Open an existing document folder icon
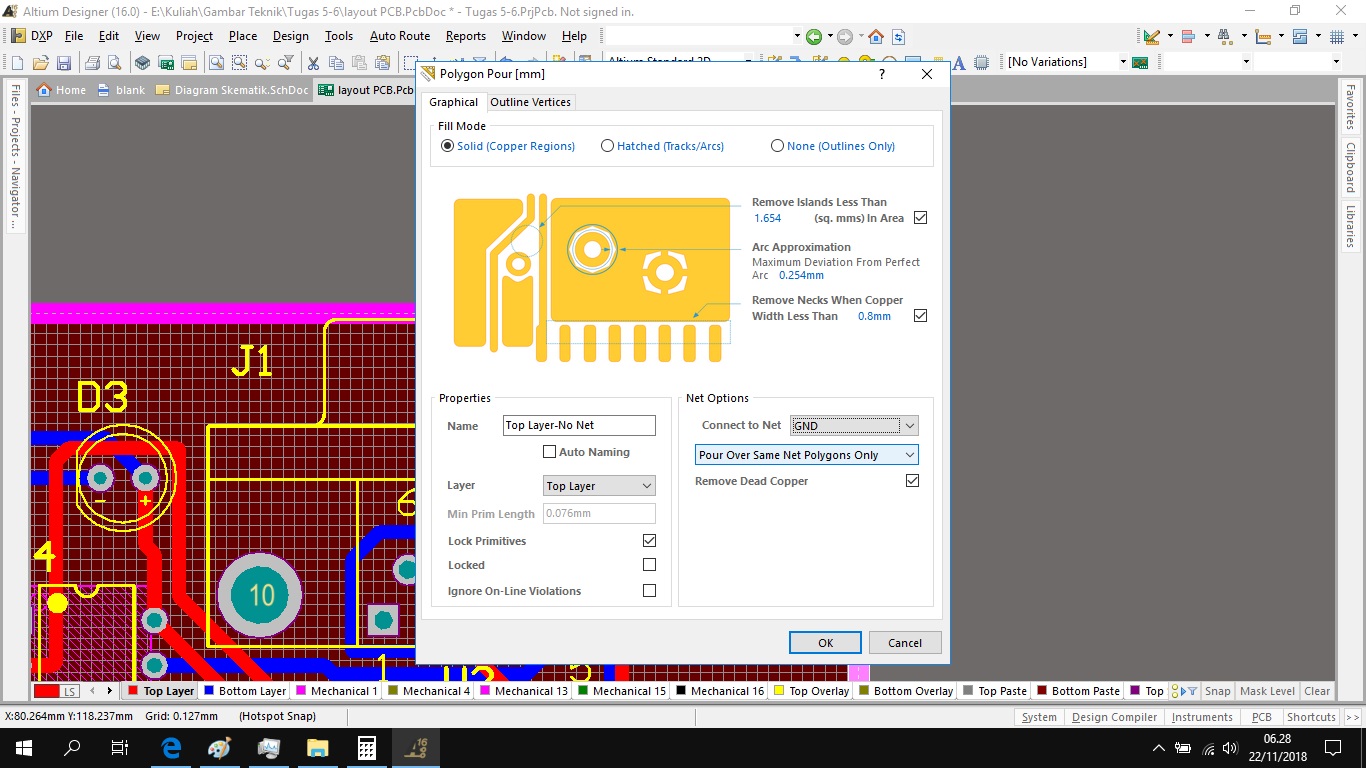The width and height of the screenshot is (1366, 768). click(41, 63)
